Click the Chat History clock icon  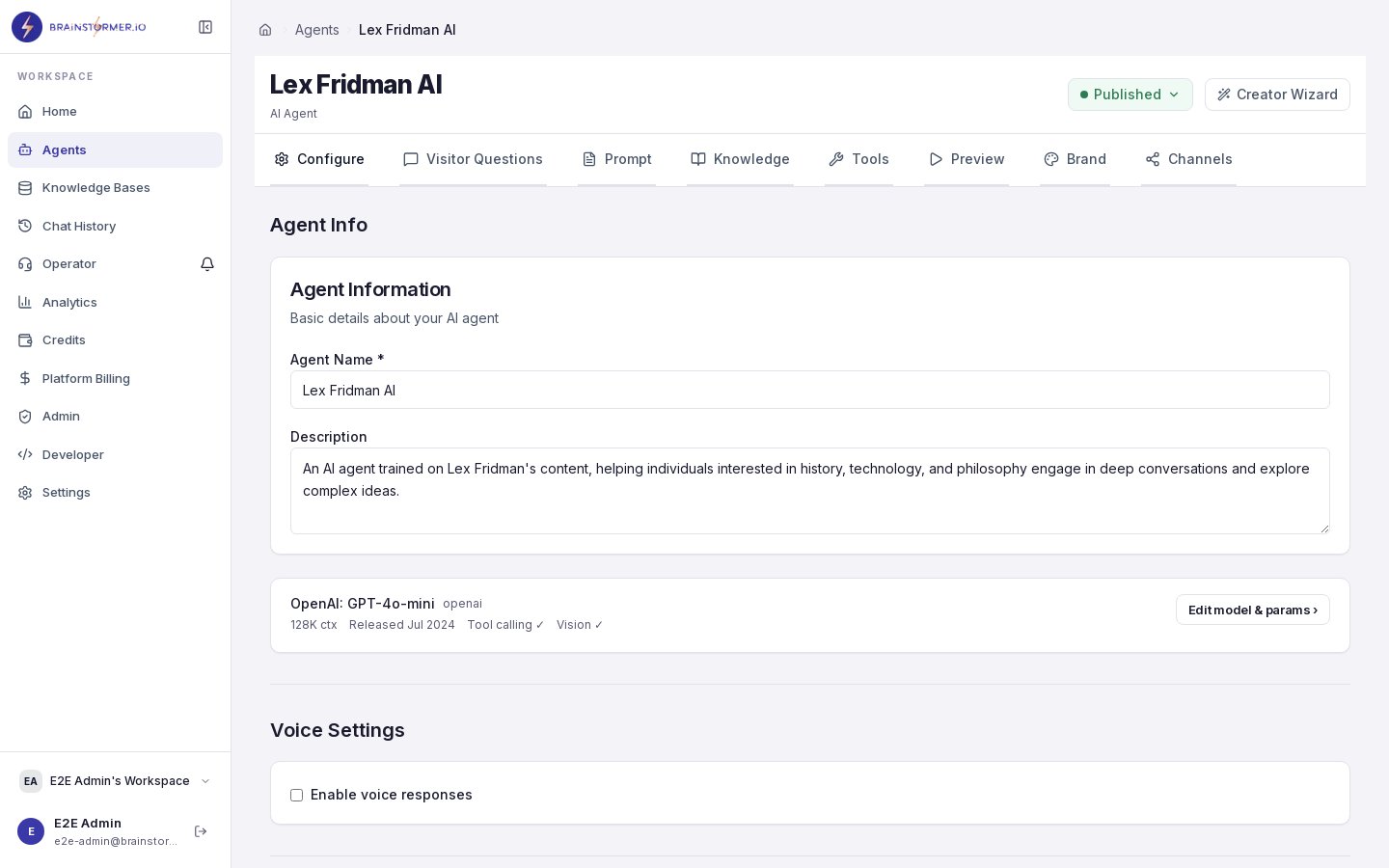tap(25, 226)
